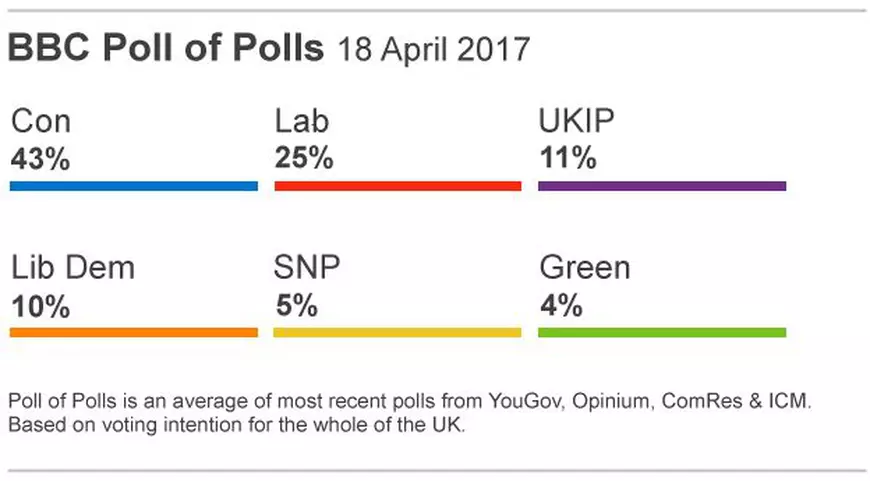Click the yellow SNP bar
This screenshot has height=481, width=870.
[397, 332]
